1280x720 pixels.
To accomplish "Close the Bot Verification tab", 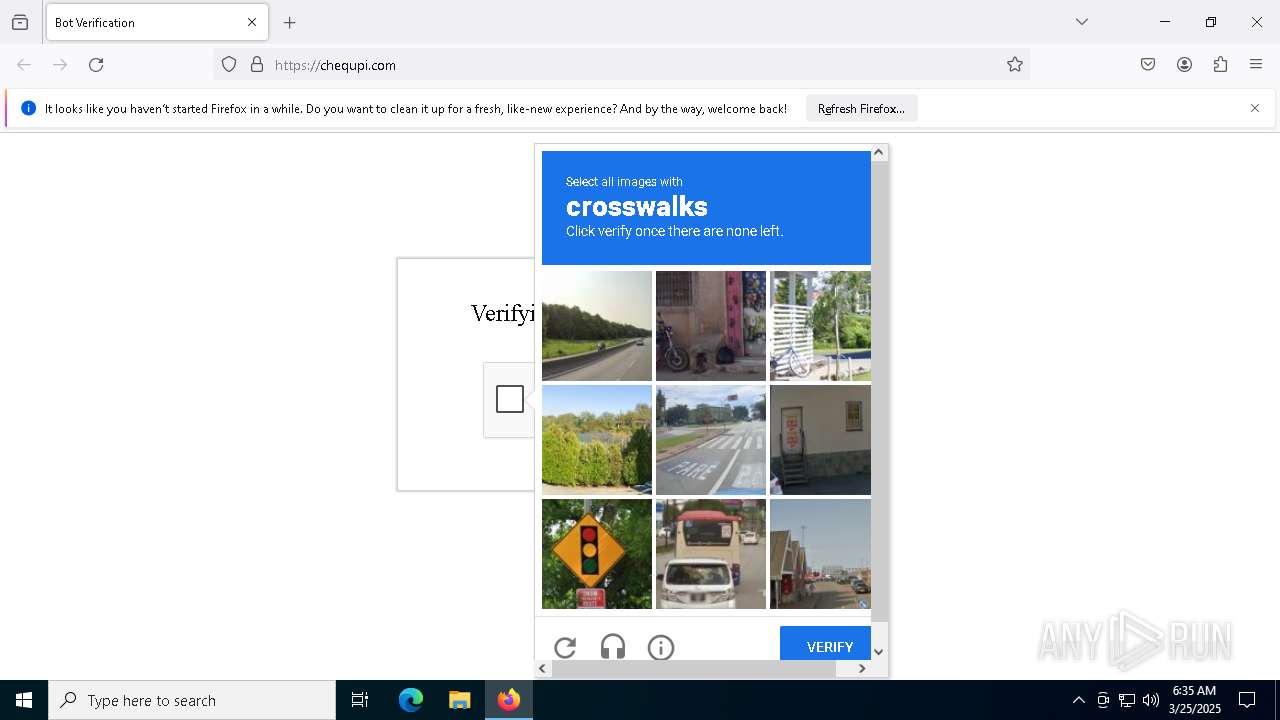I will pos(252,22).
